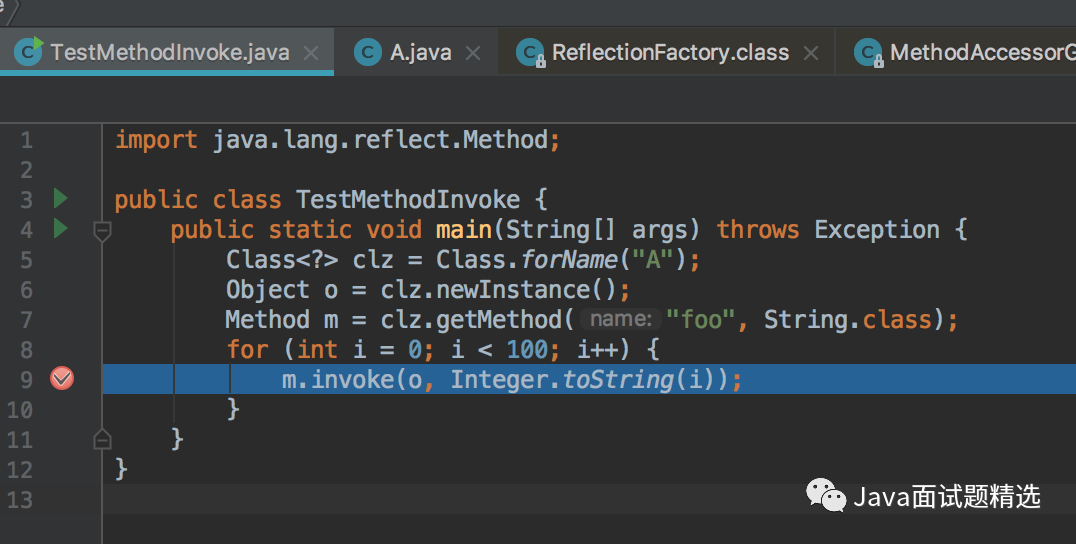Click line number 13 in the gutter

point(19,499)
